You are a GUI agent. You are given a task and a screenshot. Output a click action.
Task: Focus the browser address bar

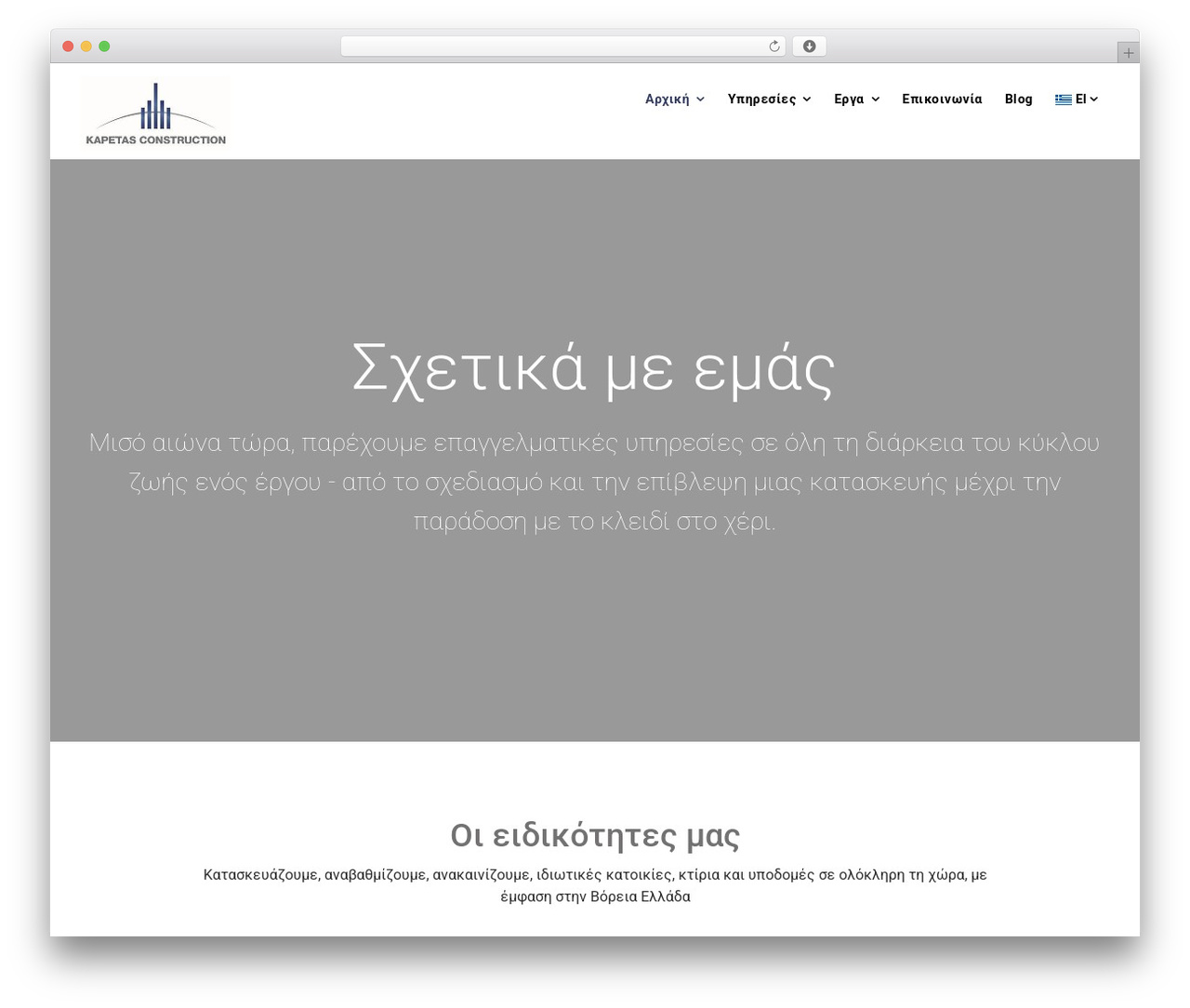(562, 46)
